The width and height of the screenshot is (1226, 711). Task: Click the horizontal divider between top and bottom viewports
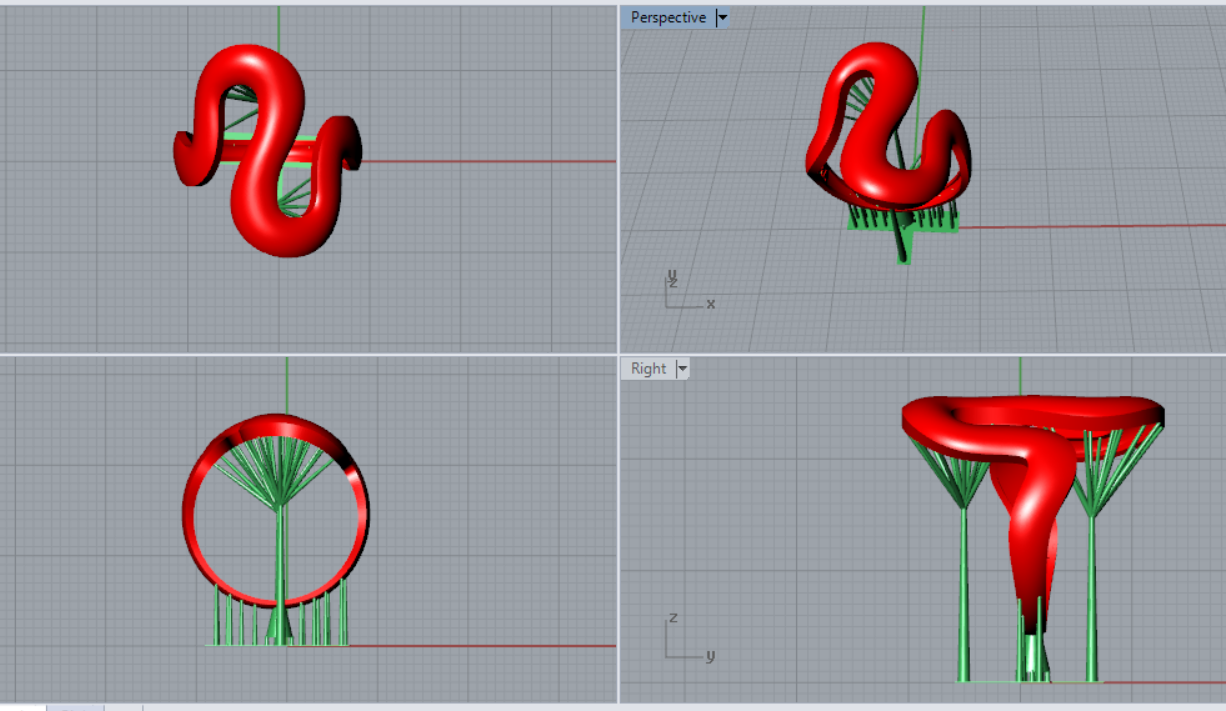pos(300,354)
